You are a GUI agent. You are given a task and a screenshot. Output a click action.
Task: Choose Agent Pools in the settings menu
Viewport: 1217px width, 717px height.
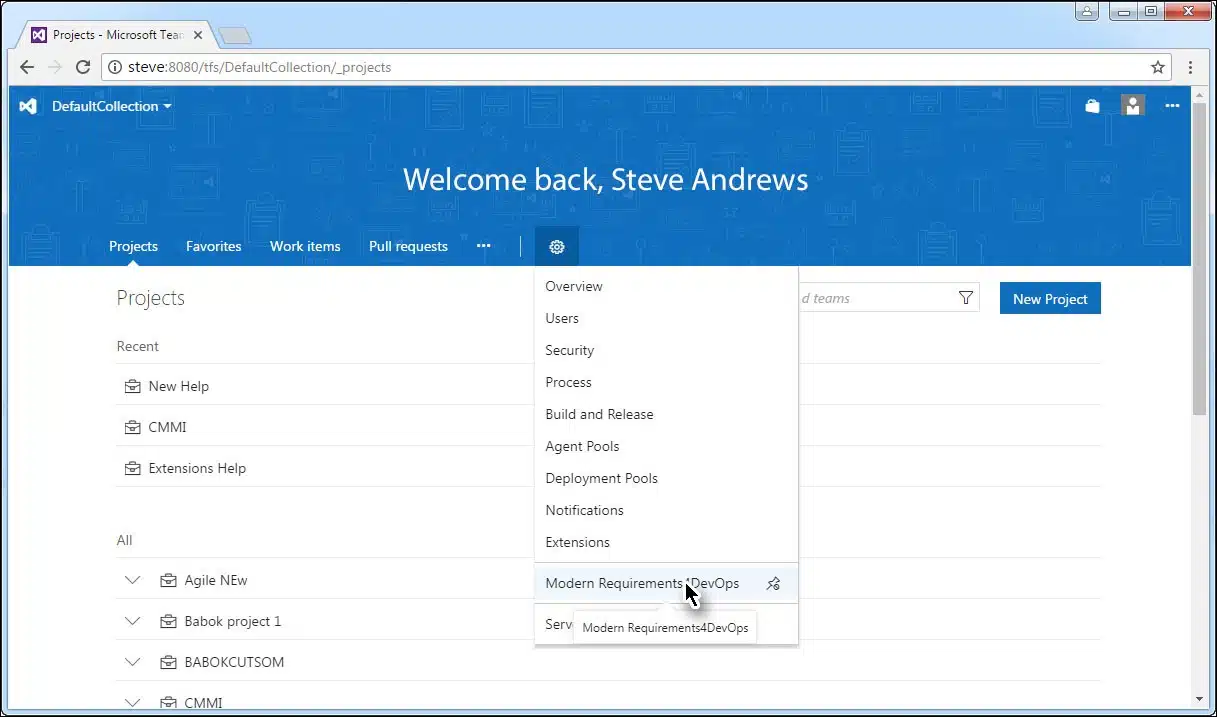(x=582, y=446)
